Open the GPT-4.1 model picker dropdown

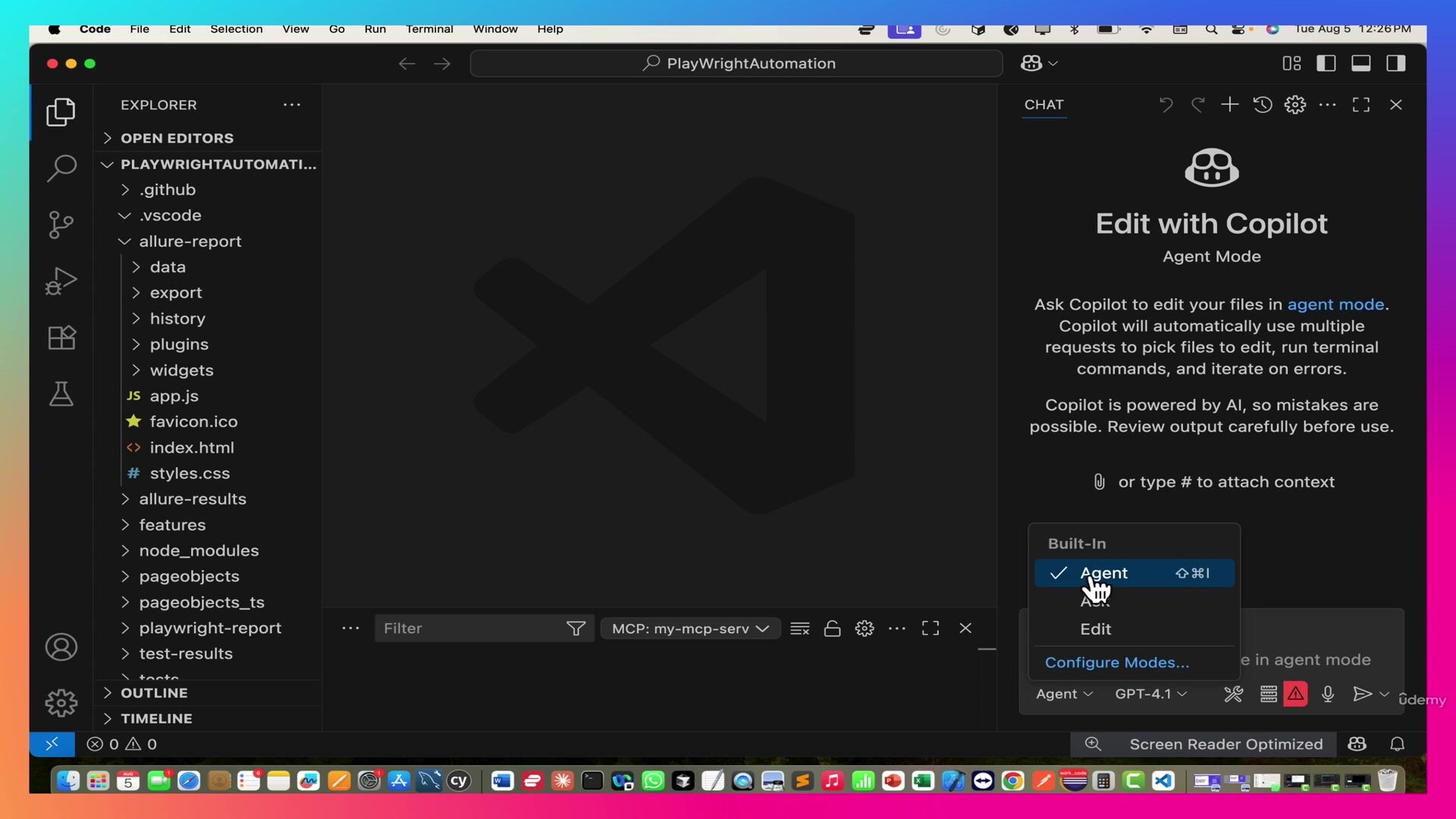pos(1151,694)
